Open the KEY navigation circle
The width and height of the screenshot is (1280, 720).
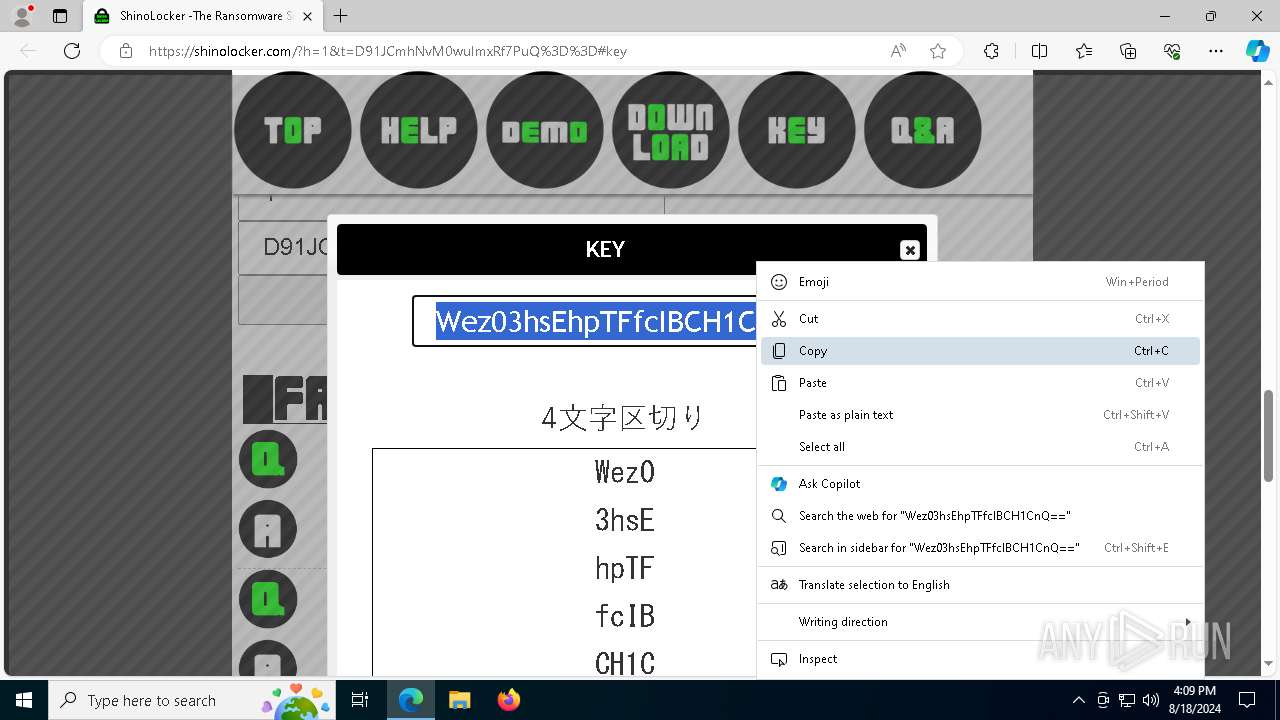(796, 130)
